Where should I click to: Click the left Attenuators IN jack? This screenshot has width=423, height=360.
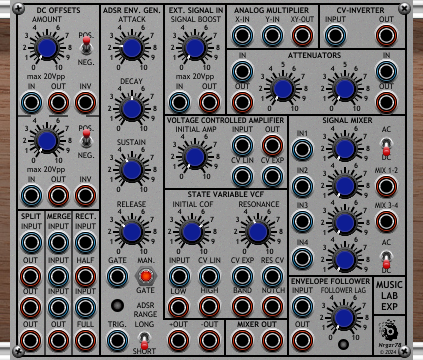click(242, 71)
